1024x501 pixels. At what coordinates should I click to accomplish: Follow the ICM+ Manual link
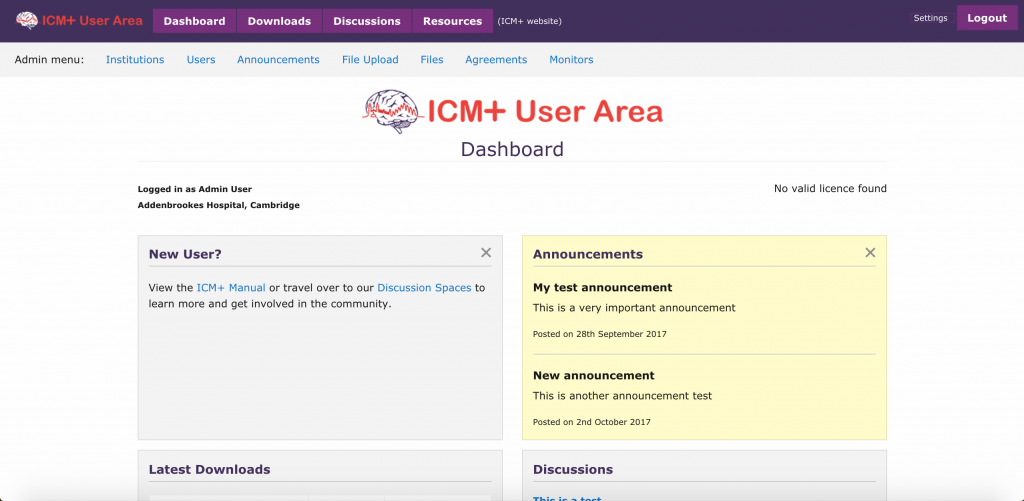pyautogui.click(x=231, y=288)
